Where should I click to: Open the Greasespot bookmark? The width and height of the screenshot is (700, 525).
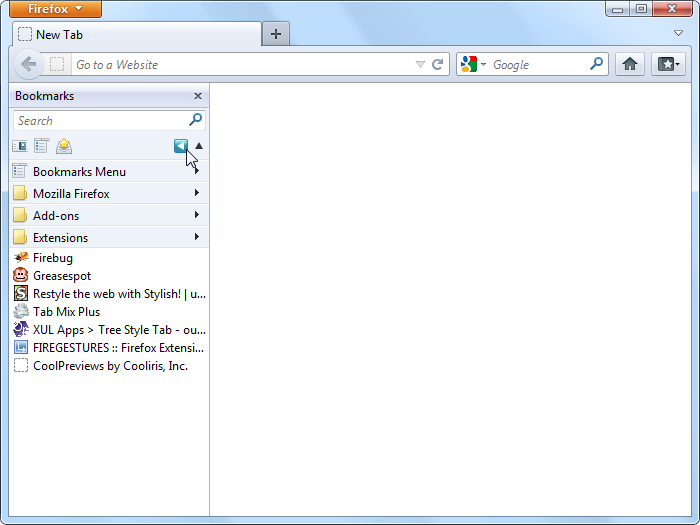tap(61, 276)
